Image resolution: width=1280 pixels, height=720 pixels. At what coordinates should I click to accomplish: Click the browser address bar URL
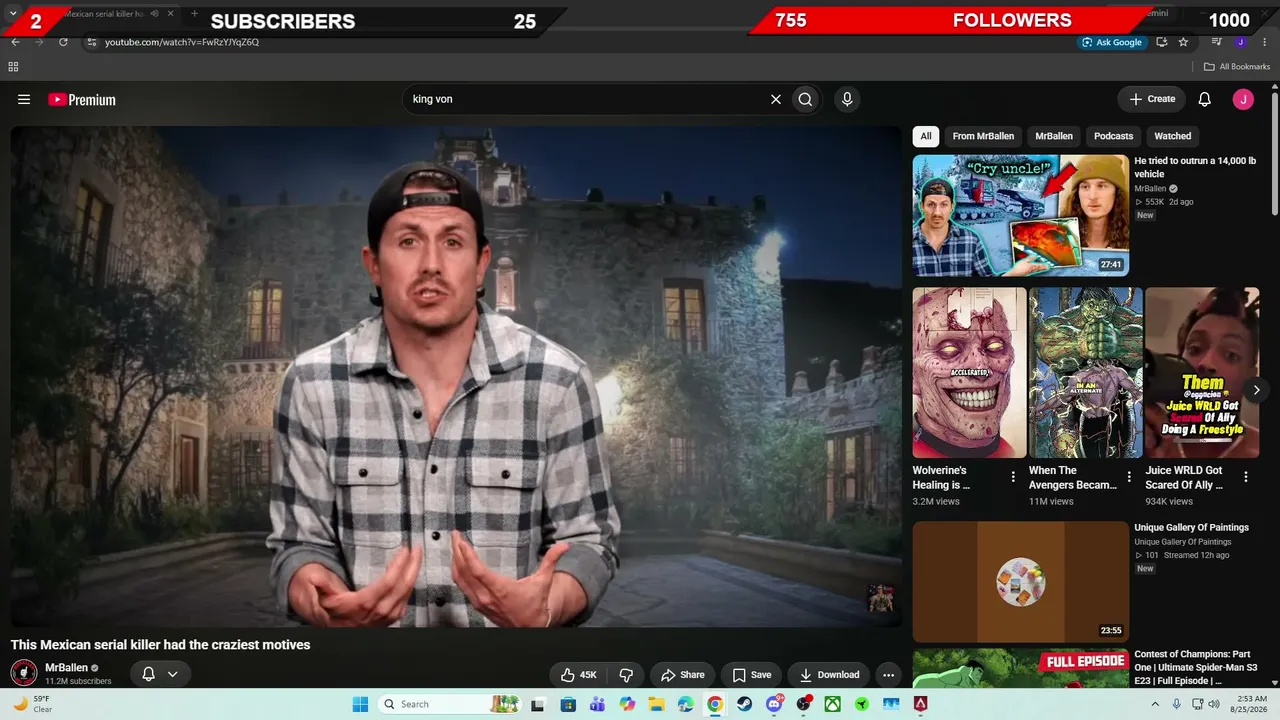(182, 42)
